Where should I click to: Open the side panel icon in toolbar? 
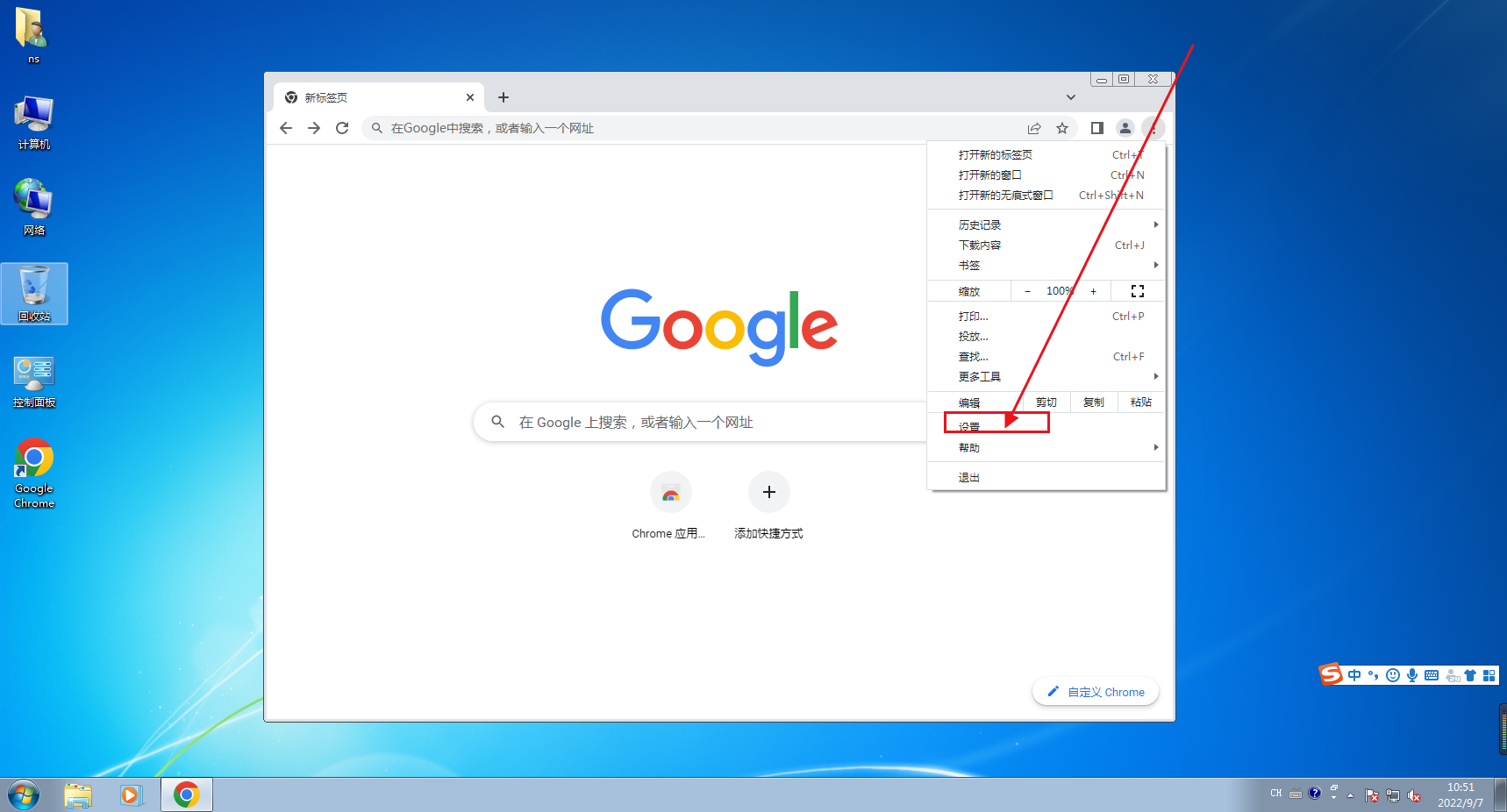(1096, 128)
